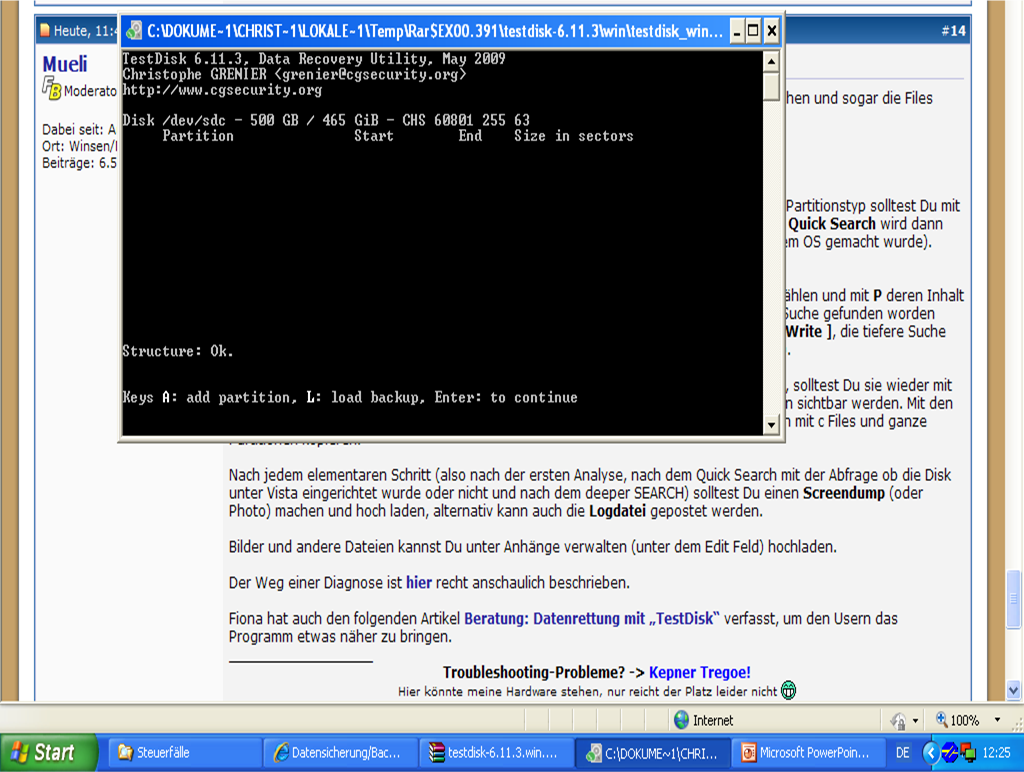Expand hidden tray icons with the arrow
This screenshot has width=1024, height=772.
coord(931,753)
